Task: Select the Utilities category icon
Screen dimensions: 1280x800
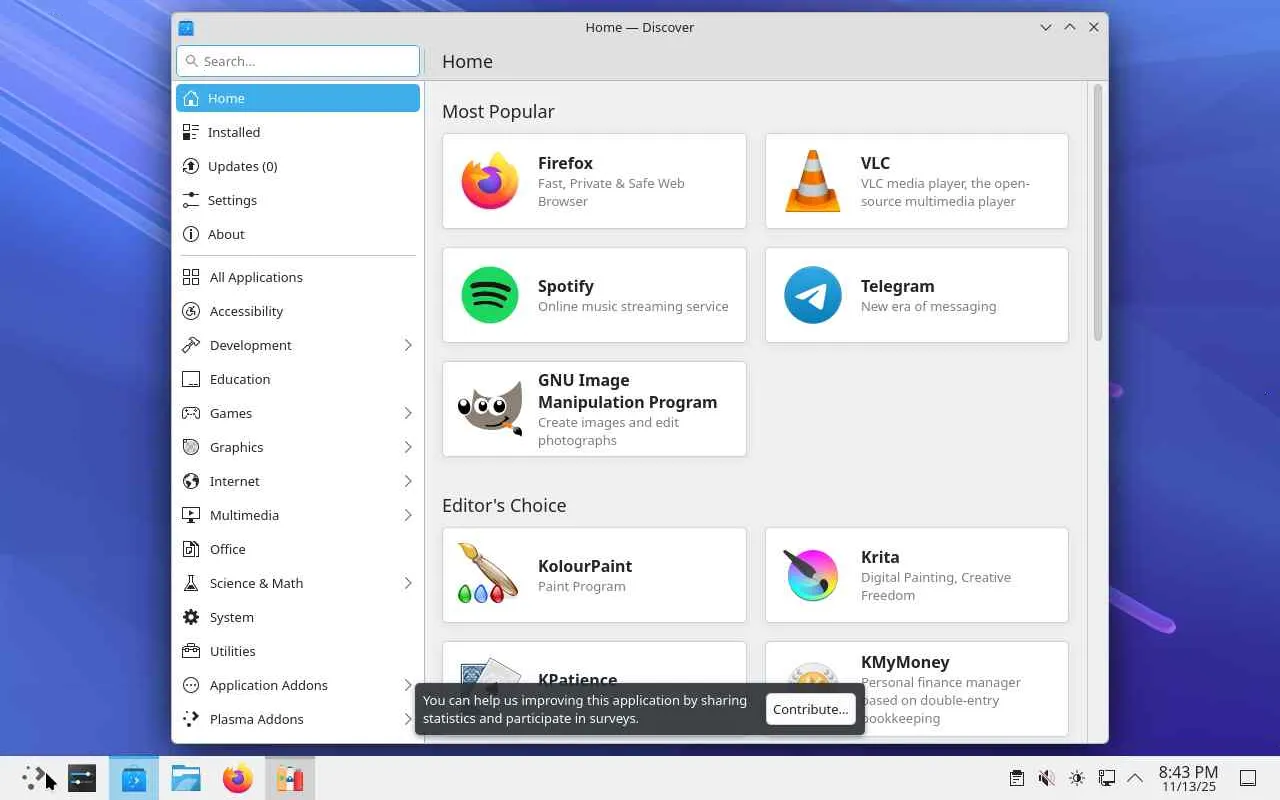Action: 191,651
